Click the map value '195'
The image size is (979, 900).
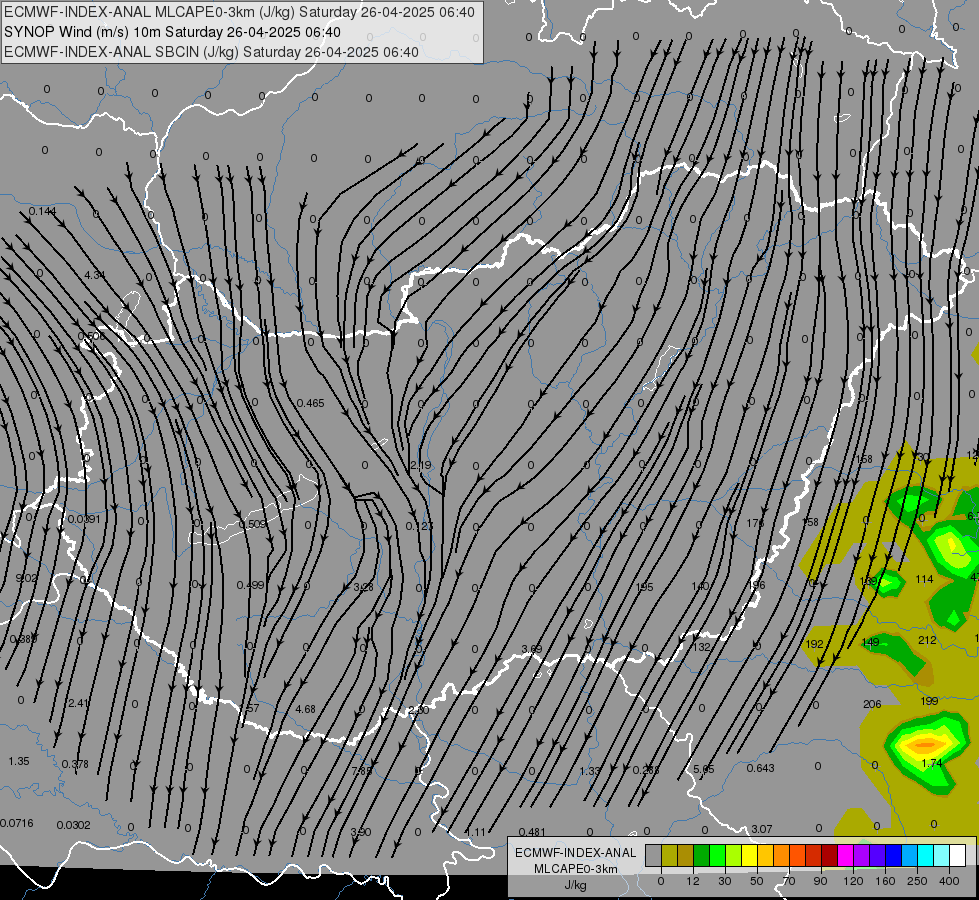point(644,587)
